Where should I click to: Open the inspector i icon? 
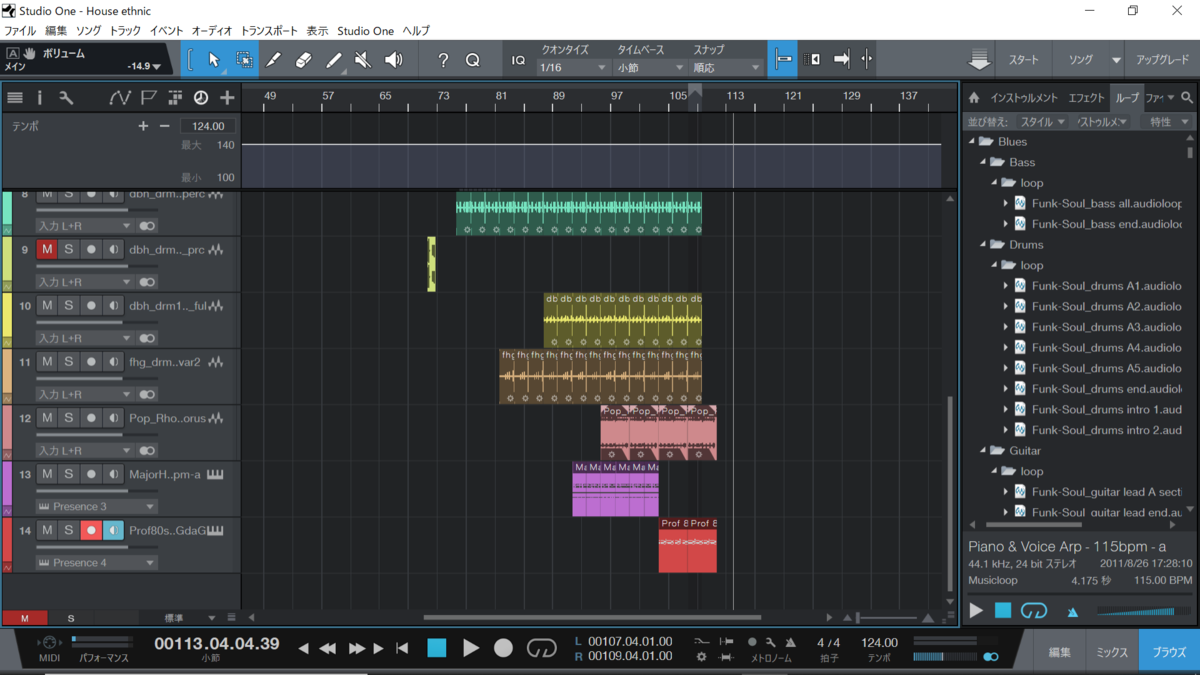point(40,97)
